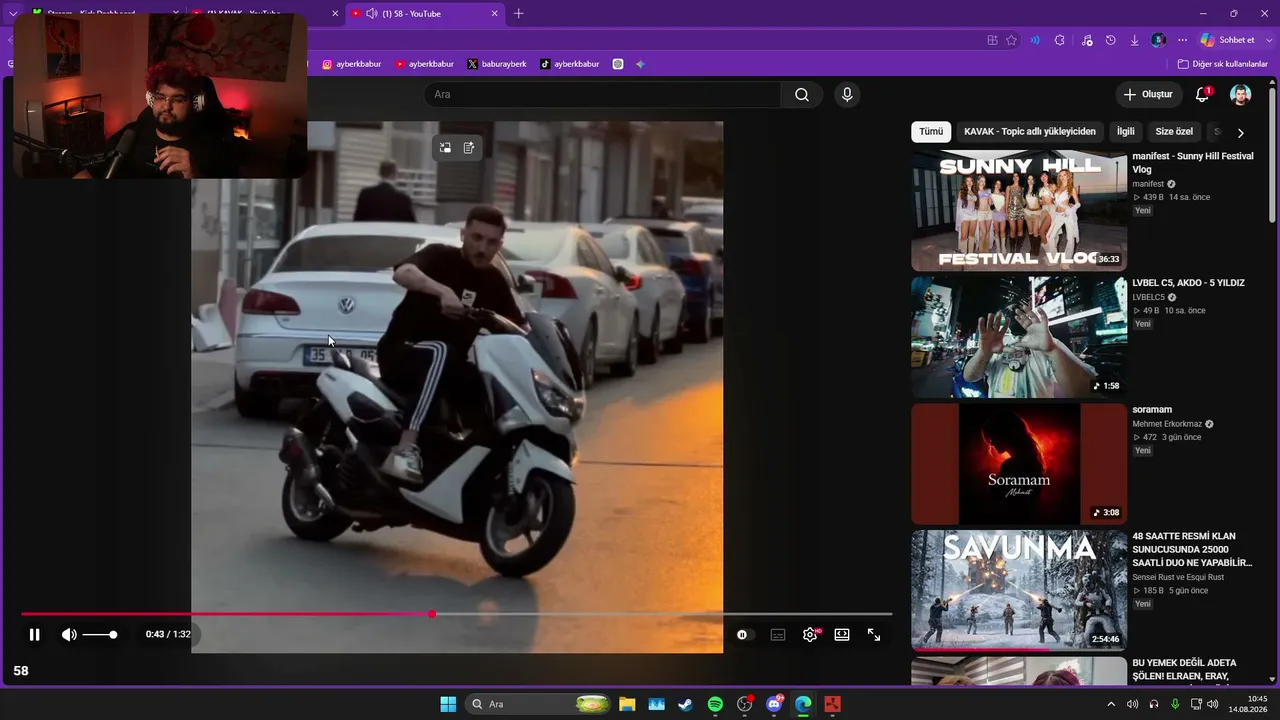Image resolution: width=1280 pixels, height=720 pixels.
Task: Open the browser profile avatar
Action: tap(1158, 40)
